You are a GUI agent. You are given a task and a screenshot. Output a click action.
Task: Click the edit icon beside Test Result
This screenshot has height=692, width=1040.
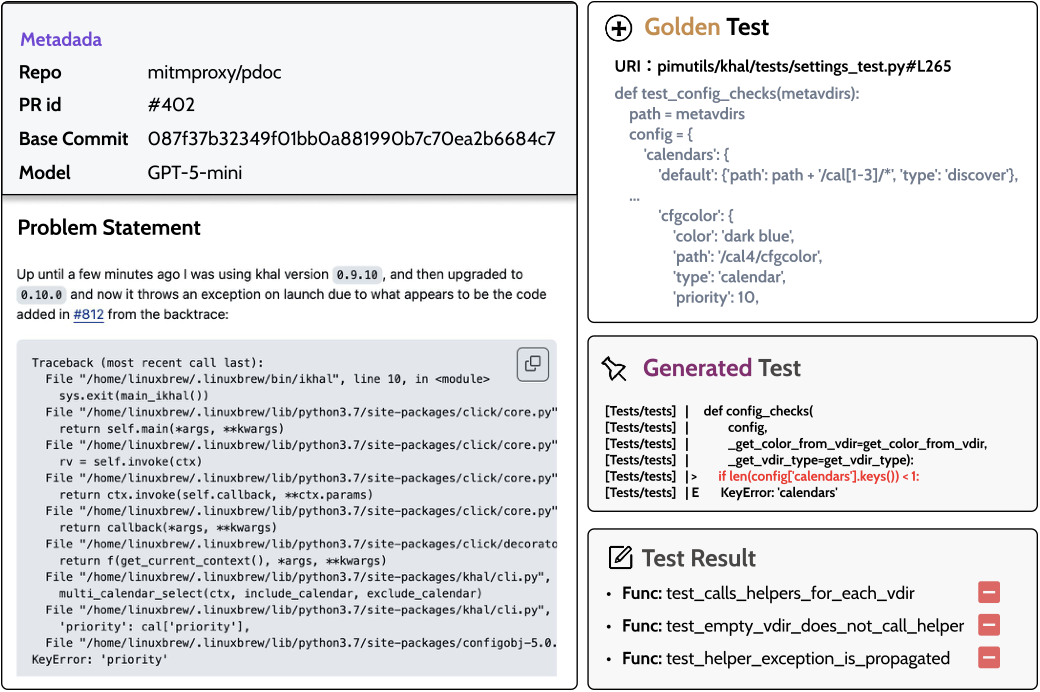click(x=620, y=558)
